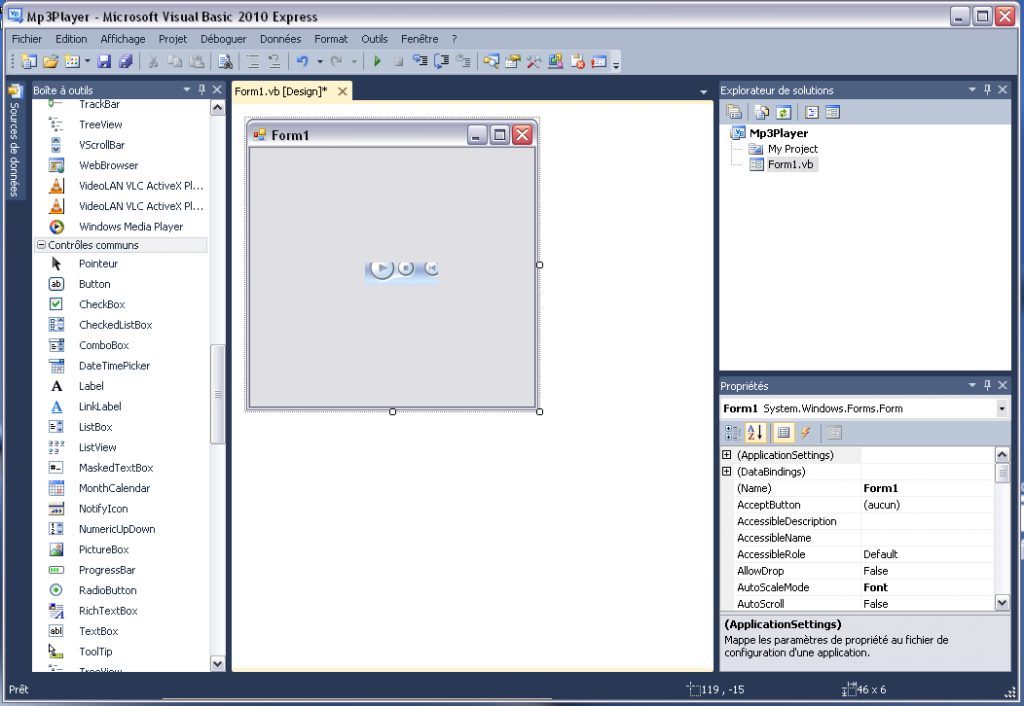Pin the Propriétés panel with auto-hide
This screenshot has height=706, width=1024.
[987, 385]
